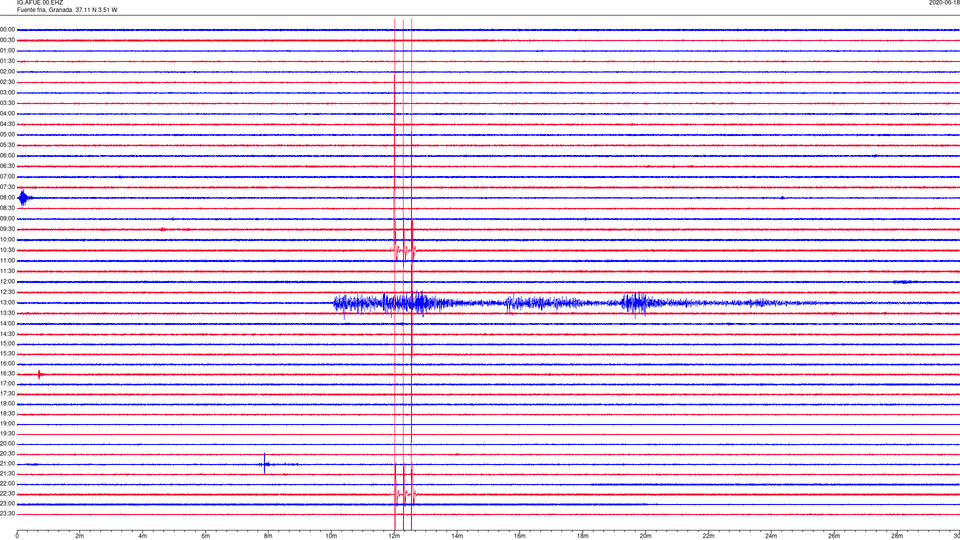Select the 19:00 trace time label

(x=7, y=424)
